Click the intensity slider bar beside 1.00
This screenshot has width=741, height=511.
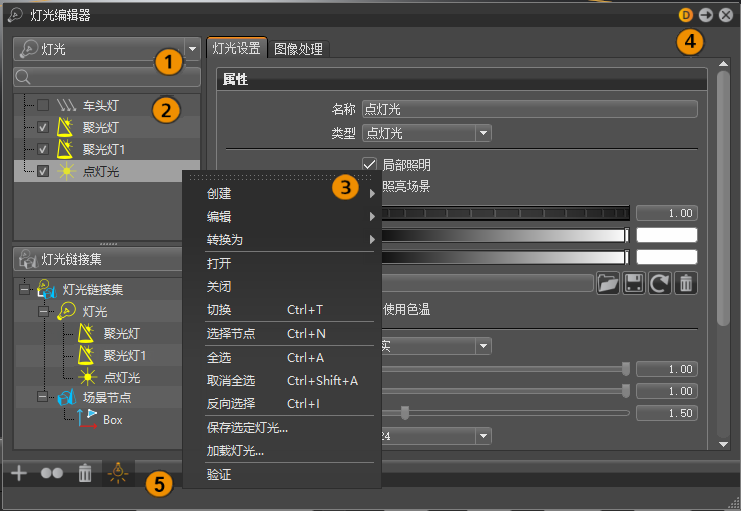click(x=505, y=213)
